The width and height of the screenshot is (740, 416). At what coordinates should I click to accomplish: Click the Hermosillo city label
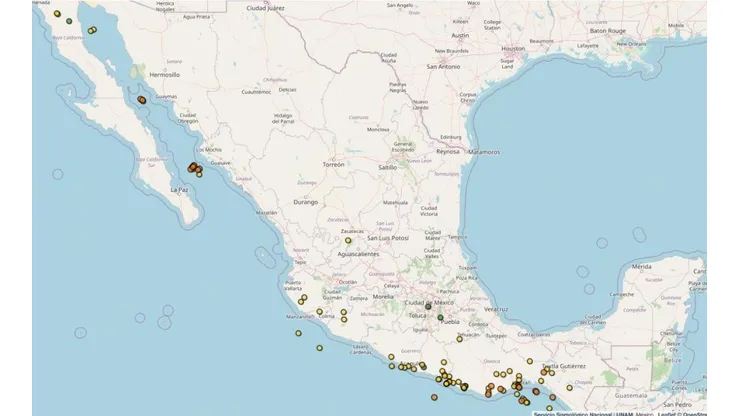pos(165,75)
